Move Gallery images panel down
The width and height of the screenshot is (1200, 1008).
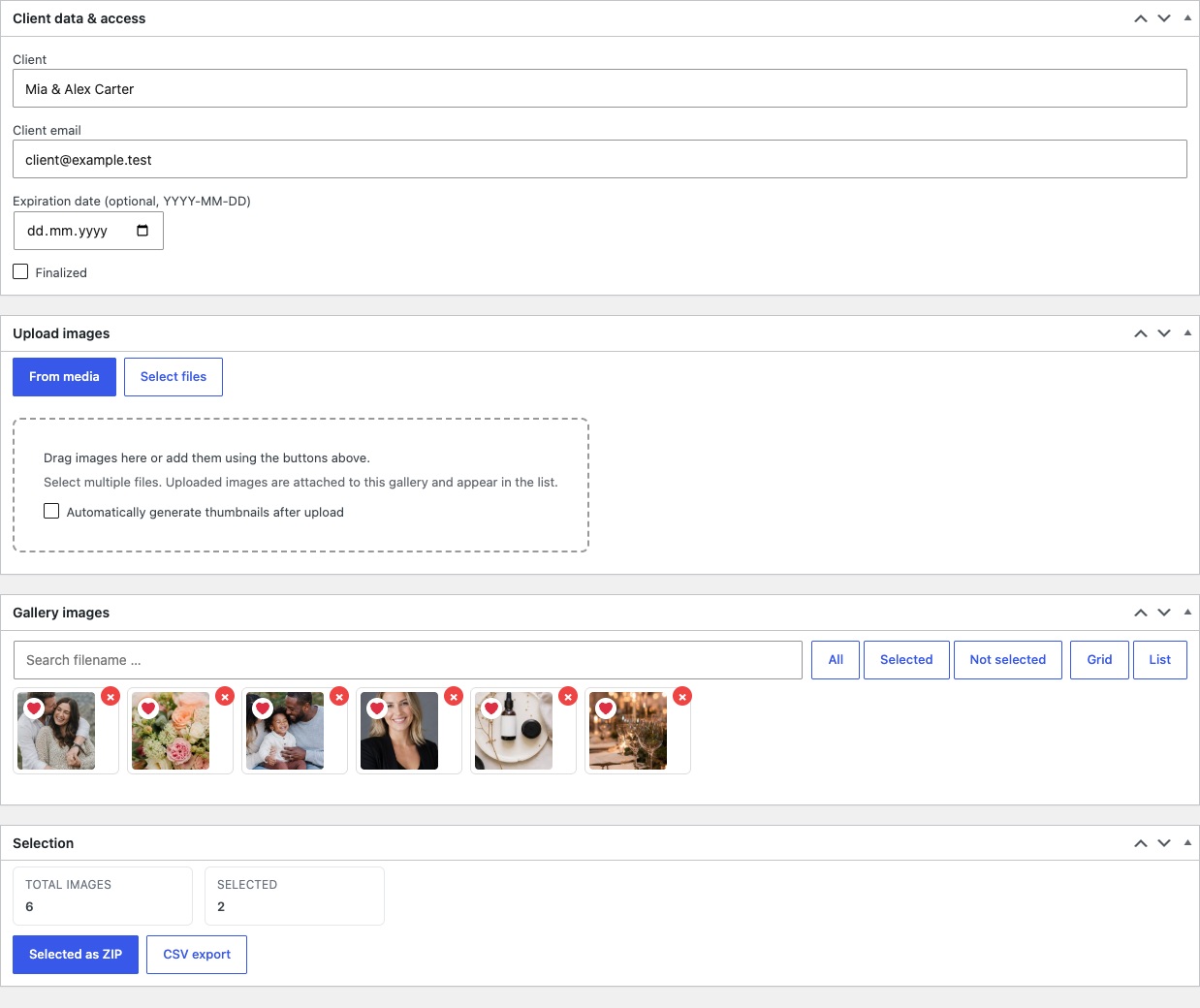[1164, 613]
